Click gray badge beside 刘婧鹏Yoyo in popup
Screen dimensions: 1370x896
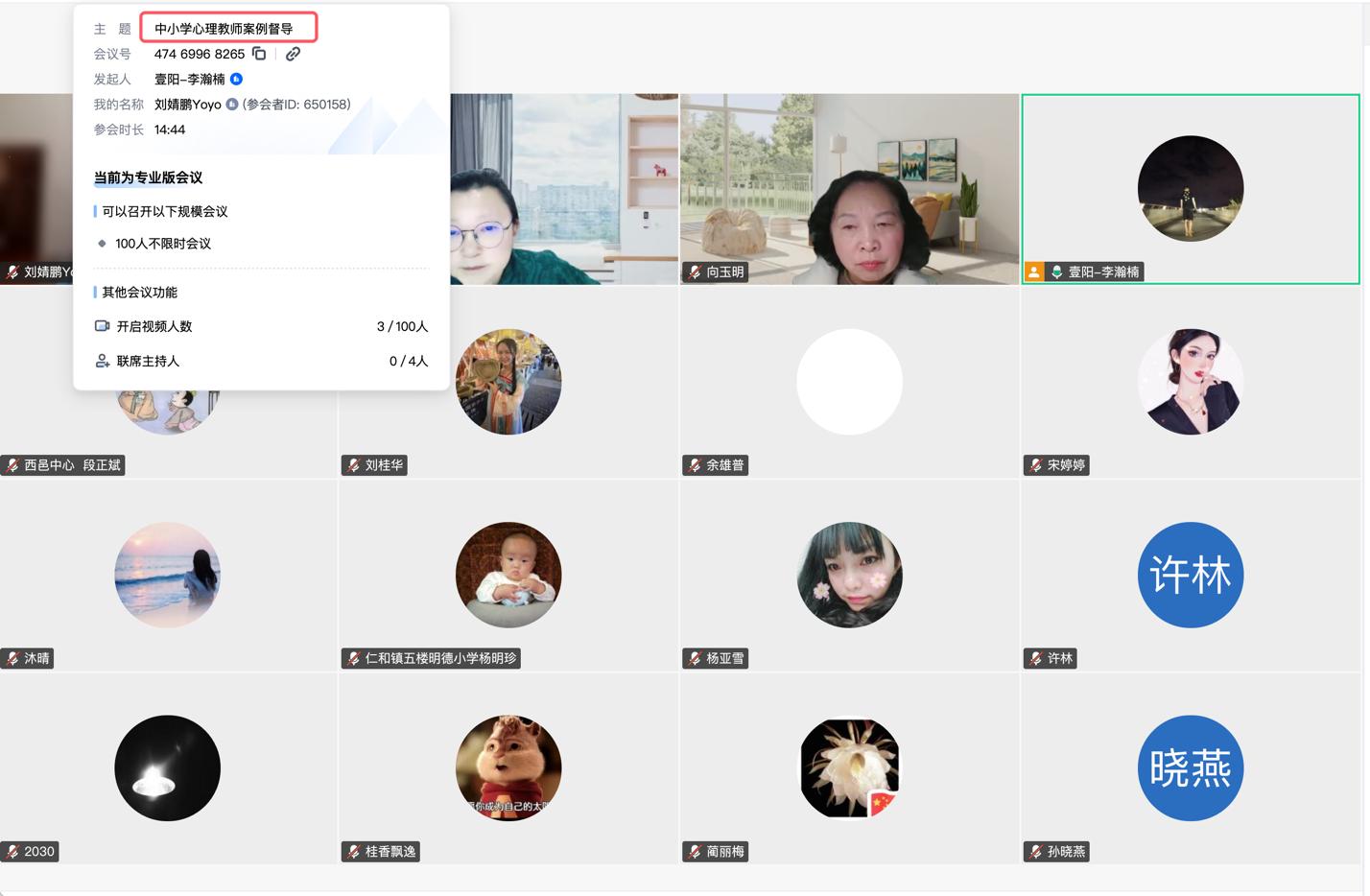coord(231,104)
